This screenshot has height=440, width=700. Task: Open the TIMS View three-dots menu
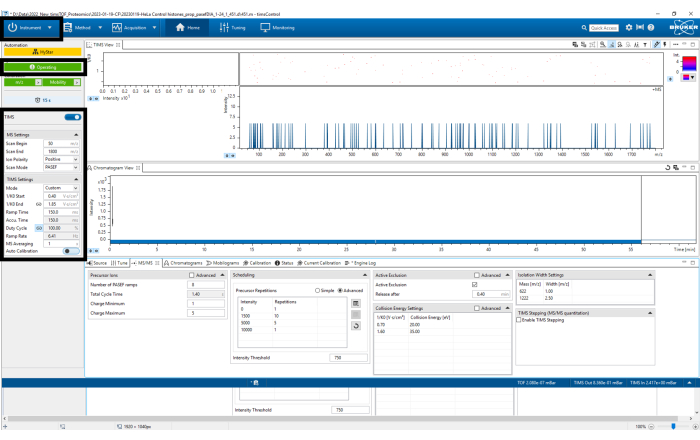coord(675,45)
